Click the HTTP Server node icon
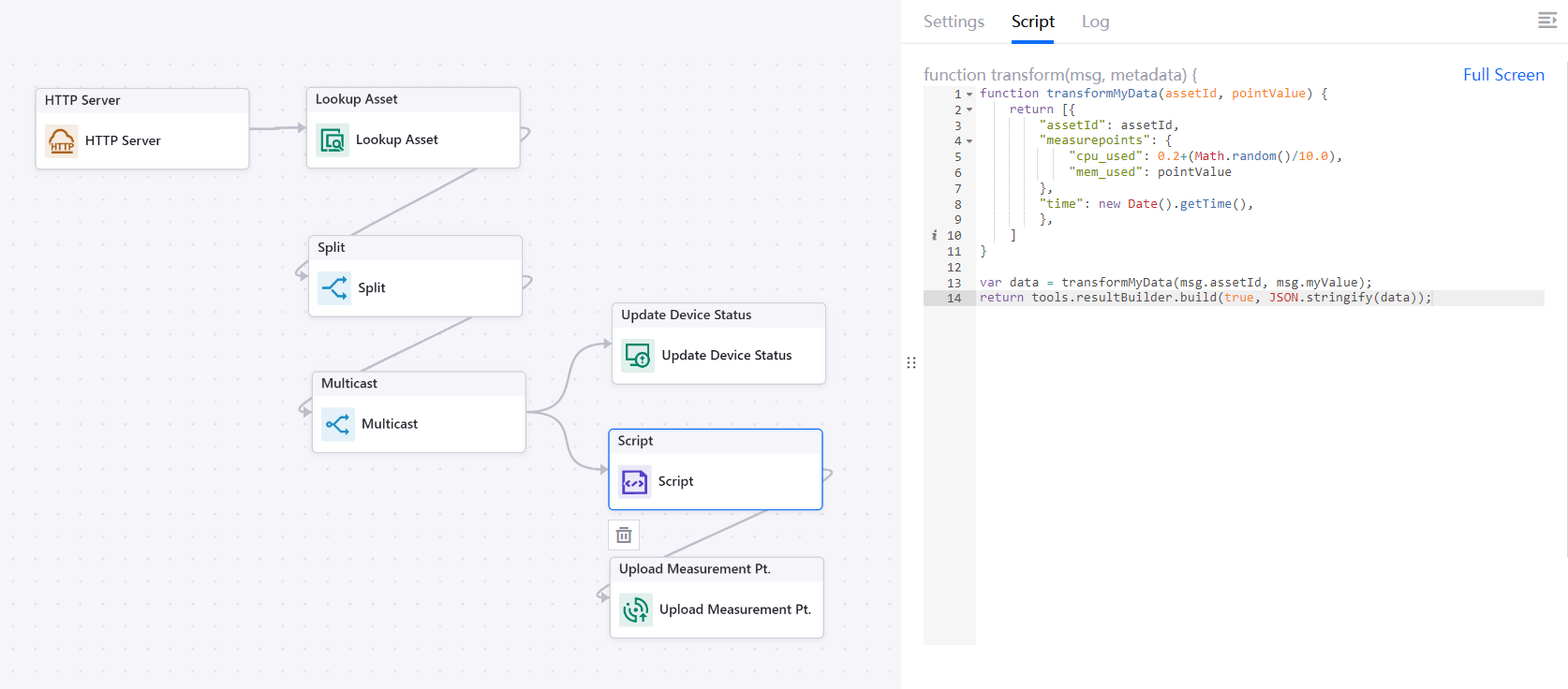 point(62,141)
